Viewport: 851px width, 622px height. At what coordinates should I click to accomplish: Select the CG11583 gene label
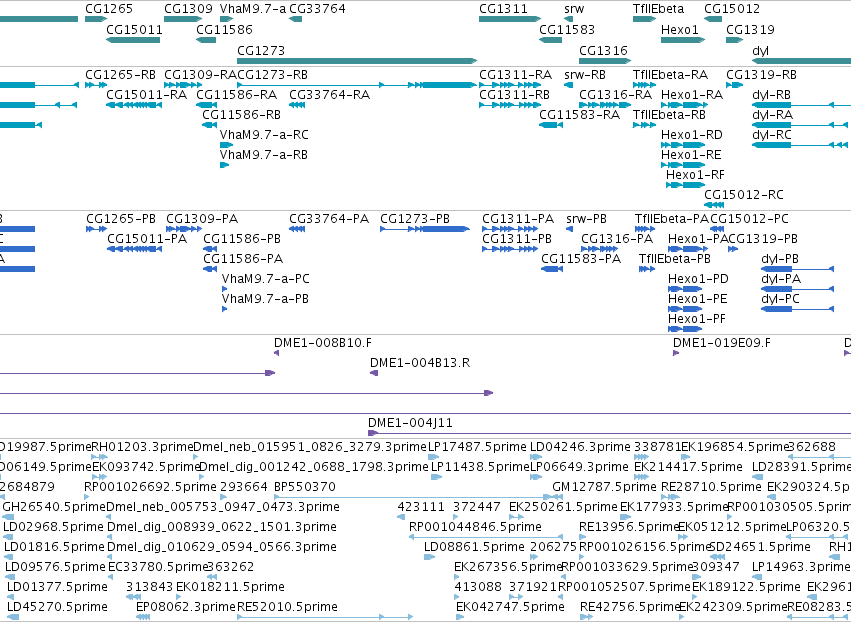pos(567,29)
